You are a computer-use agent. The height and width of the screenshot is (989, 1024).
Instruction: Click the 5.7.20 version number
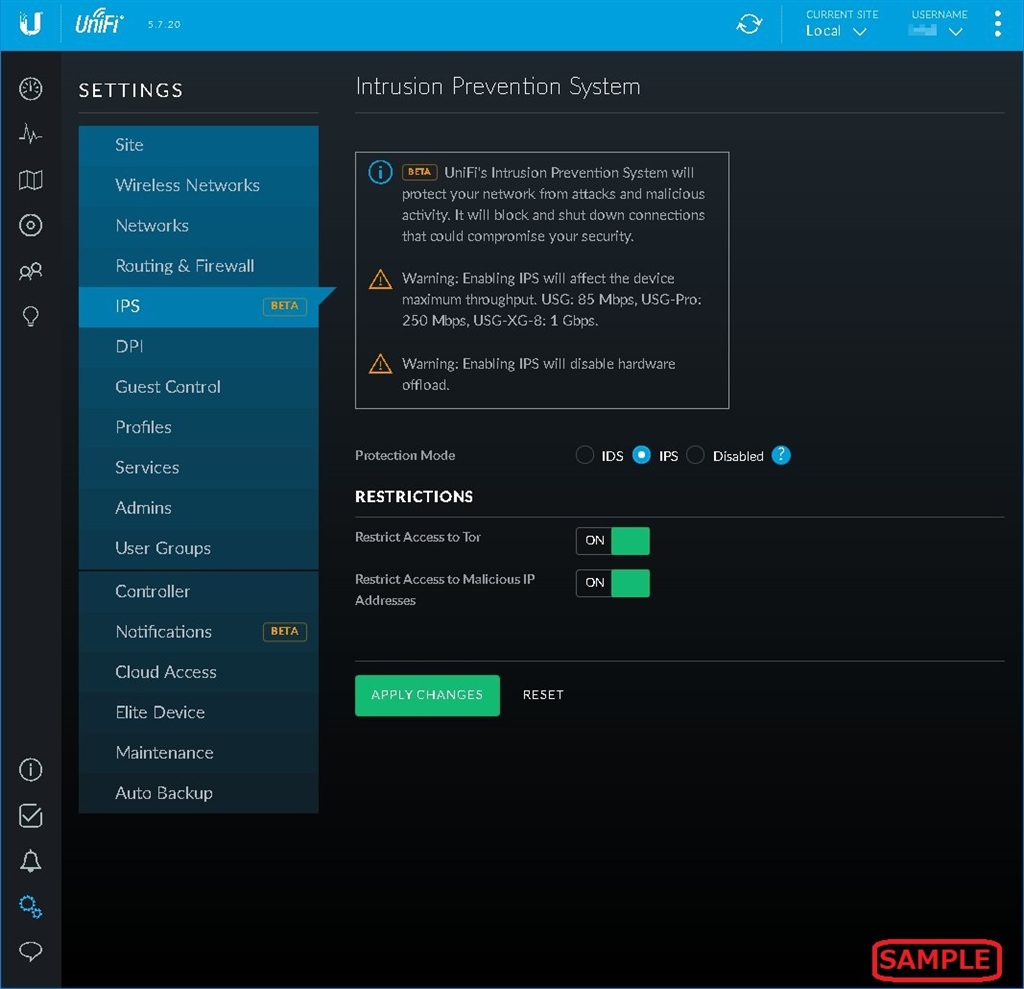coord(164,25)
